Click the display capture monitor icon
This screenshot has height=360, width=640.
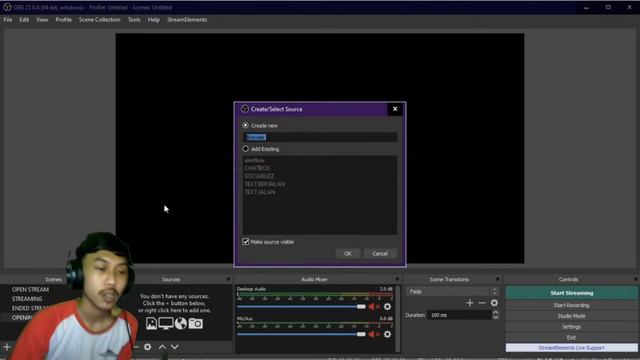click(166, 323)
